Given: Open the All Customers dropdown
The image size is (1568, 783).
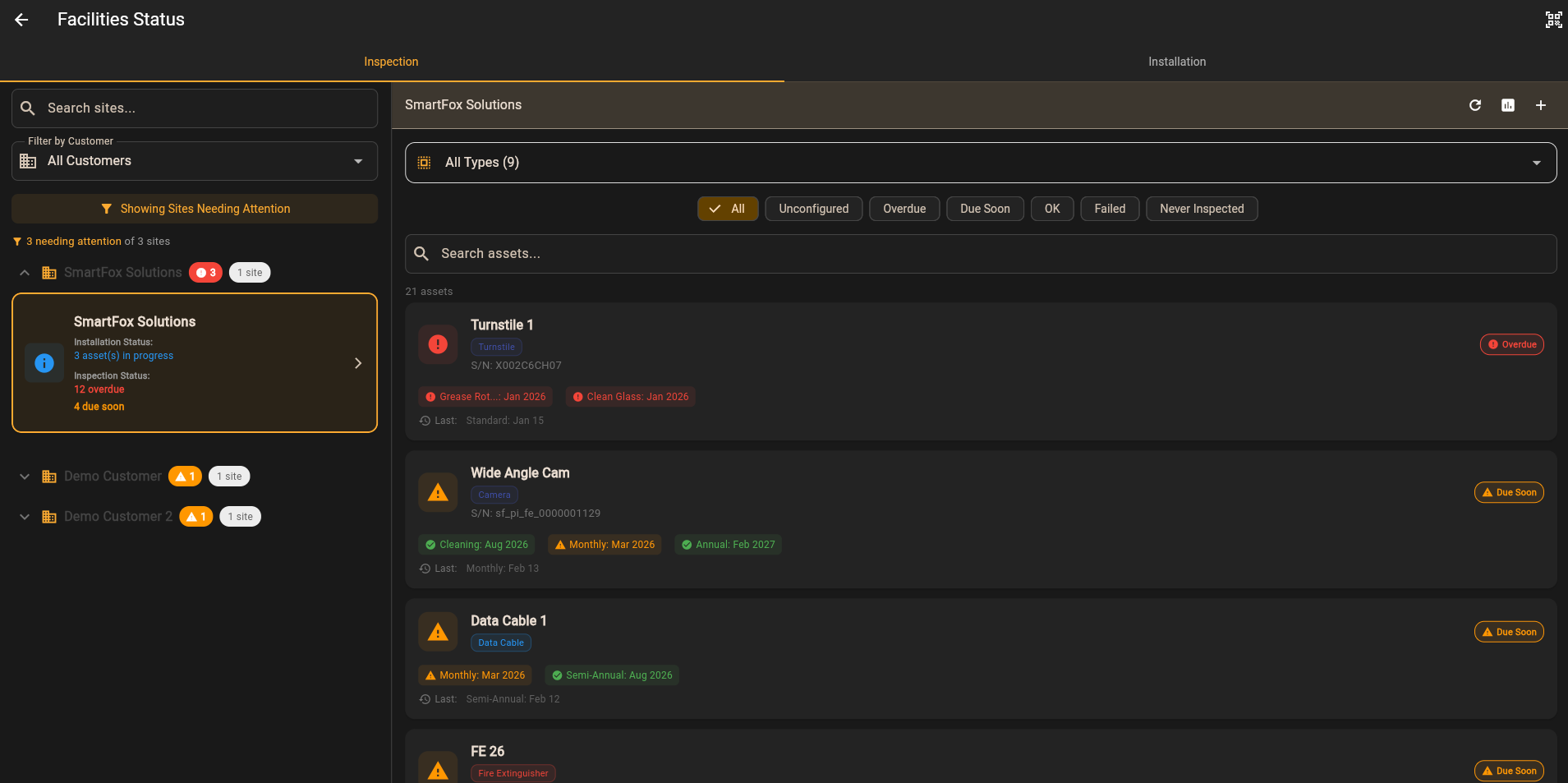Looking at the screenshot, I should point(195,161).
